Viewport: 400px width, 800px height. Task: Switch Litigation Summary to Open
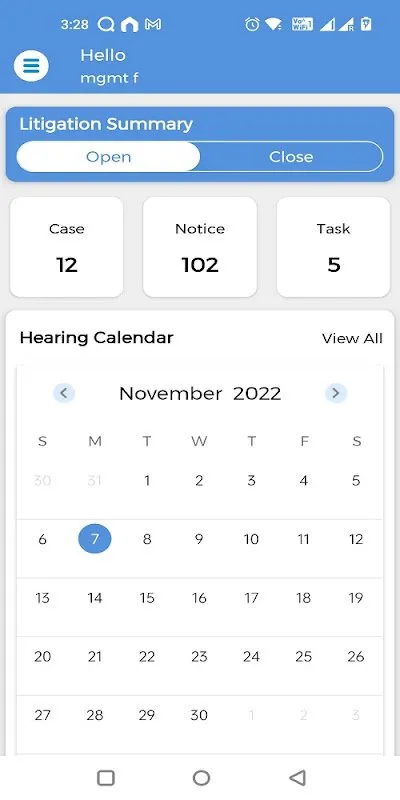(108, 157)
